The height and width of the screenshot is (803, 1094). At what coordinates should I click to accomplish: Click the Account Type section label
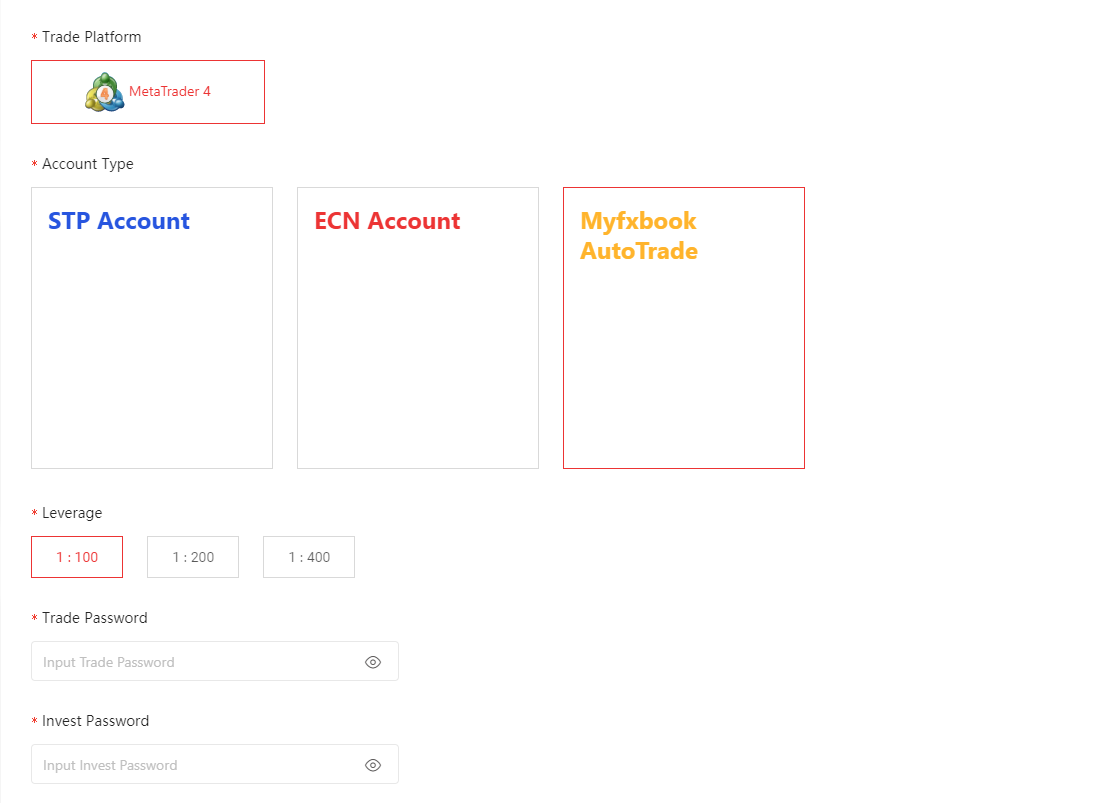pyautogui.click(x=87, y=164)
